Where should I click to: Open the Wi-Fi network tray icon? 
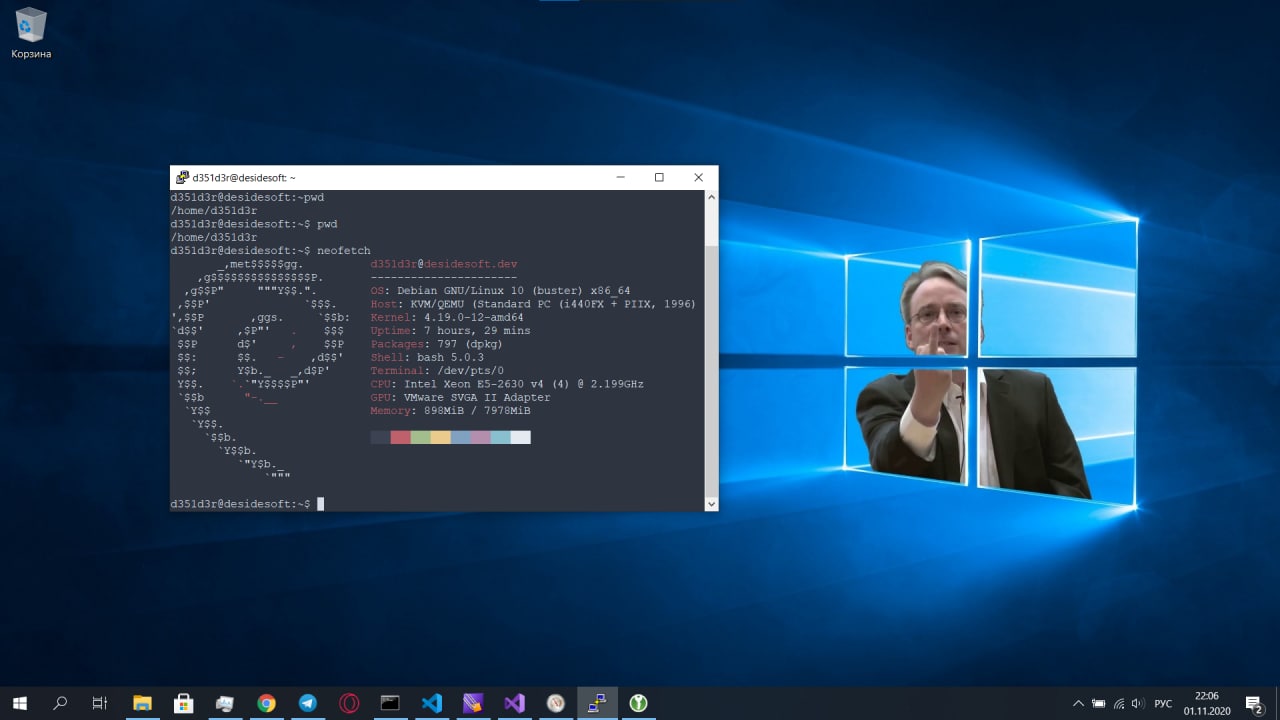[1118, 703]
